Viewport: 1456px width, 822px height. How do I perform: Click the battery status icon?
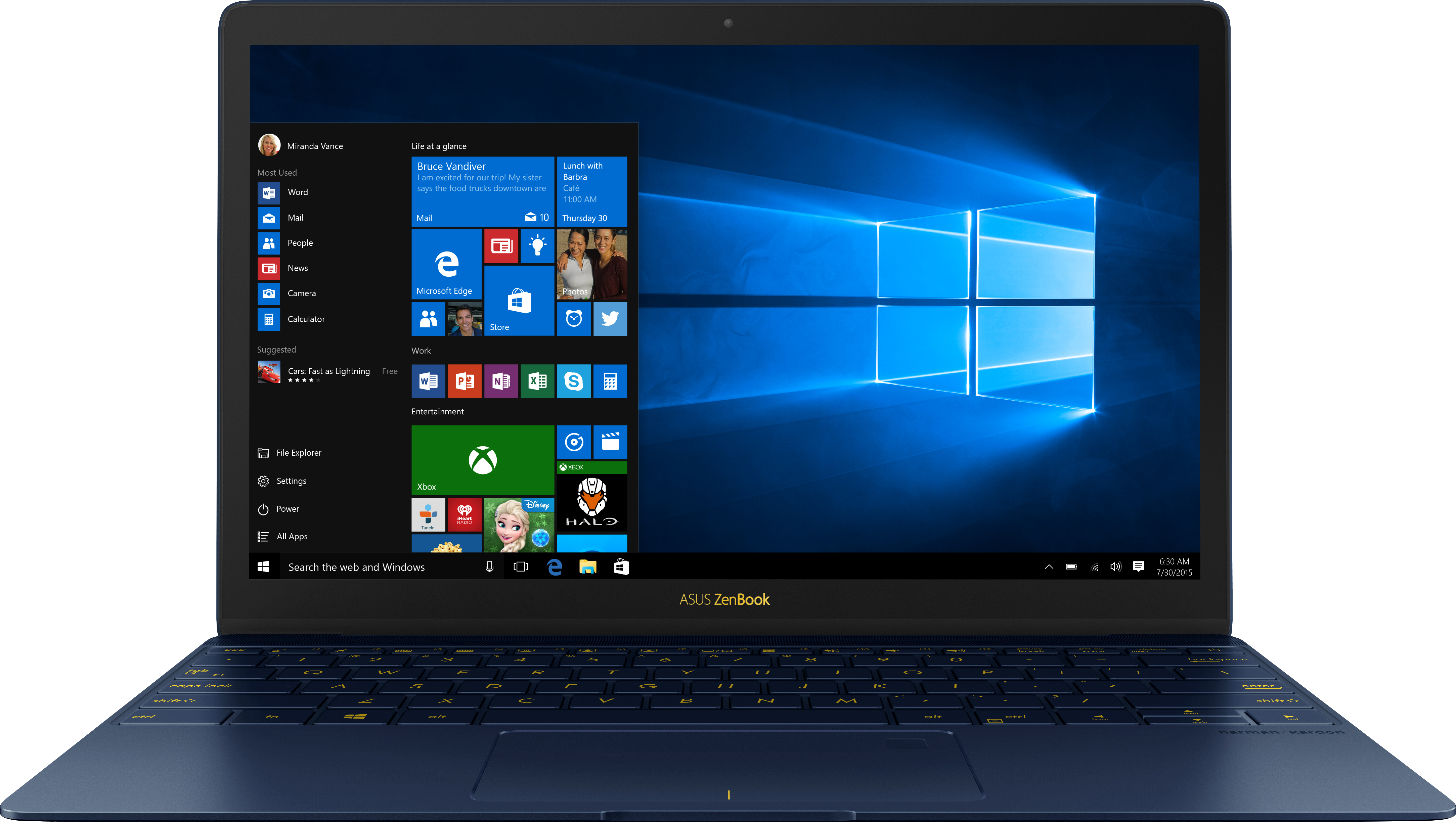(1071, 567)
